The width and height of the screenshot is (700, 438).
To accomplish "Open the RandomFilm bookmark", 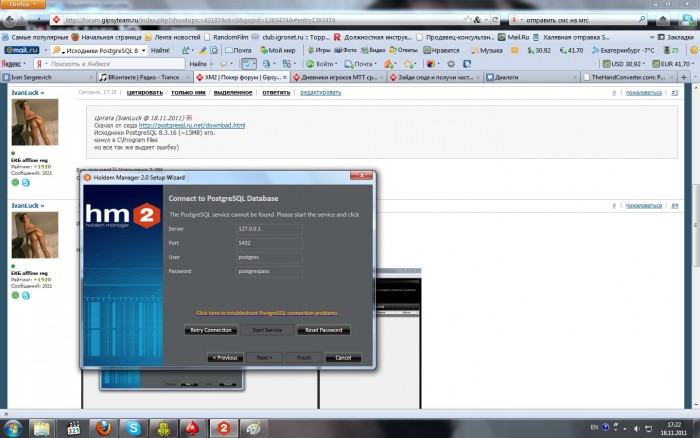I will [226, 37].
